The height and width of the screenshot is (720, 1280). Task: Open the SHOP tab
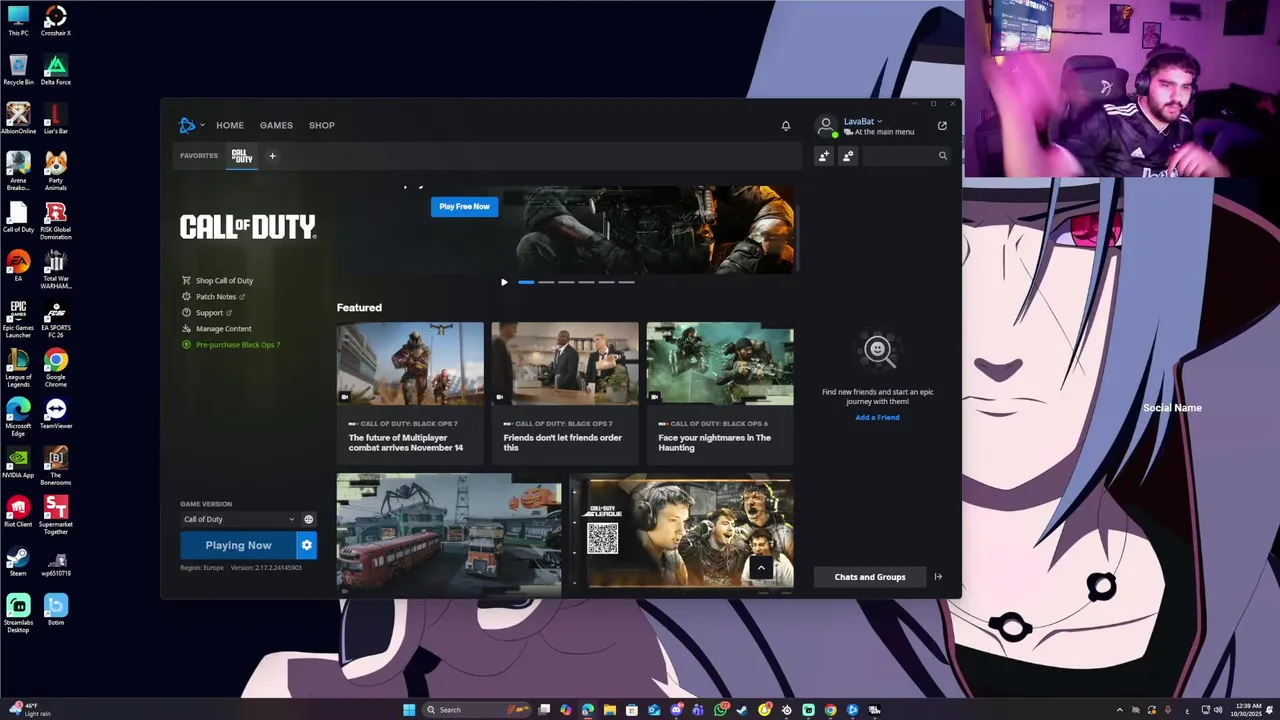click(x=322, y=125)
